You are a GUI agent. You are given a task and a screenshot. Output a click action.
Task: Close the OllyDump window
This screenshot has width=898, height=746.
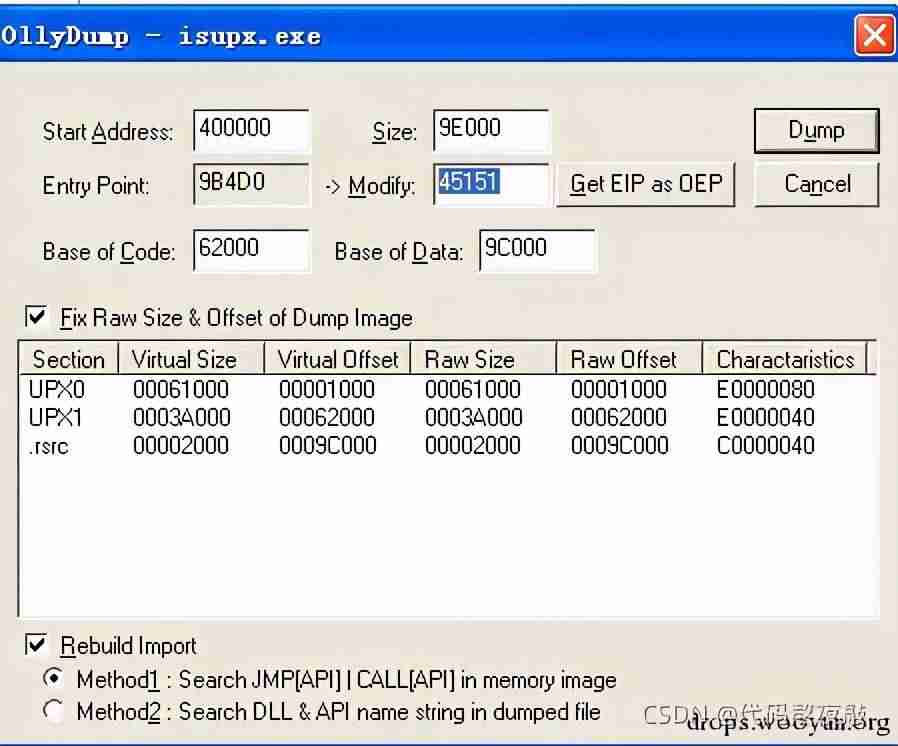(x=874, y=35)
